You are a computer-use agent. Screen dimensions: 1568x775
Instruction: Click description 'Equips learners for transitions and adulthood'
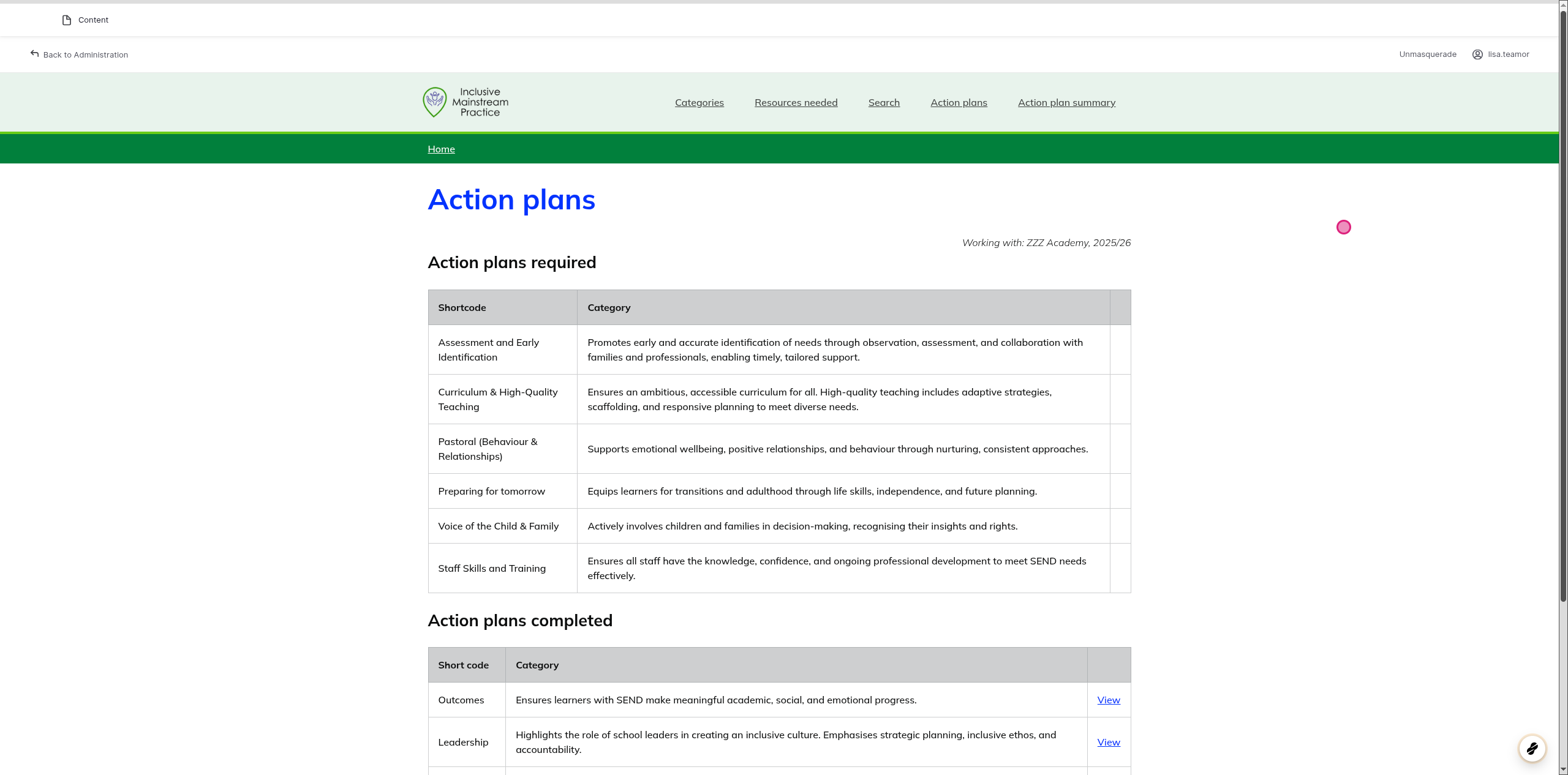pyautogui.click(x=812, y=492)
